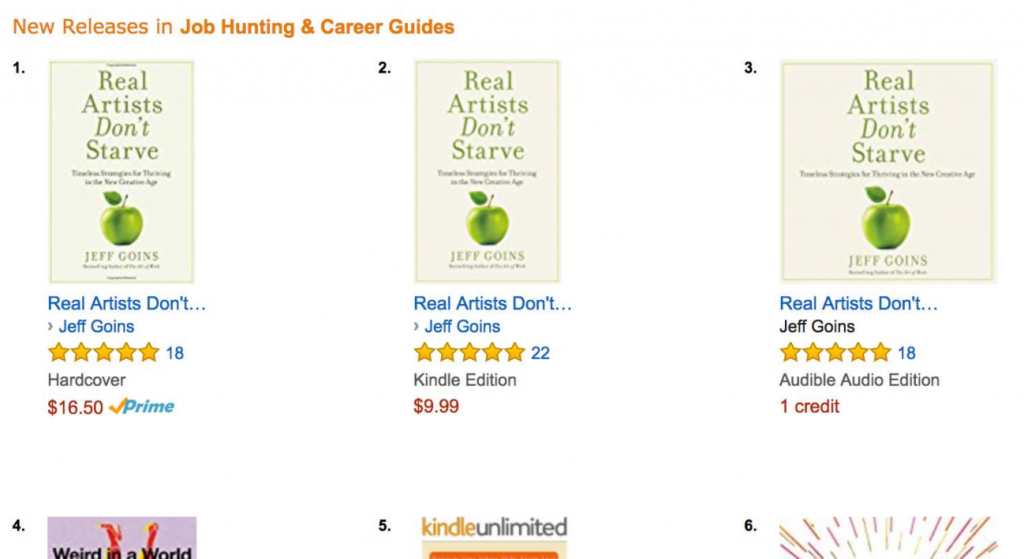Expand the chevron beside Jeff Goins in item 2
Image resolution: width=1024 pixels, height=559 pixels.
(416, 326)
